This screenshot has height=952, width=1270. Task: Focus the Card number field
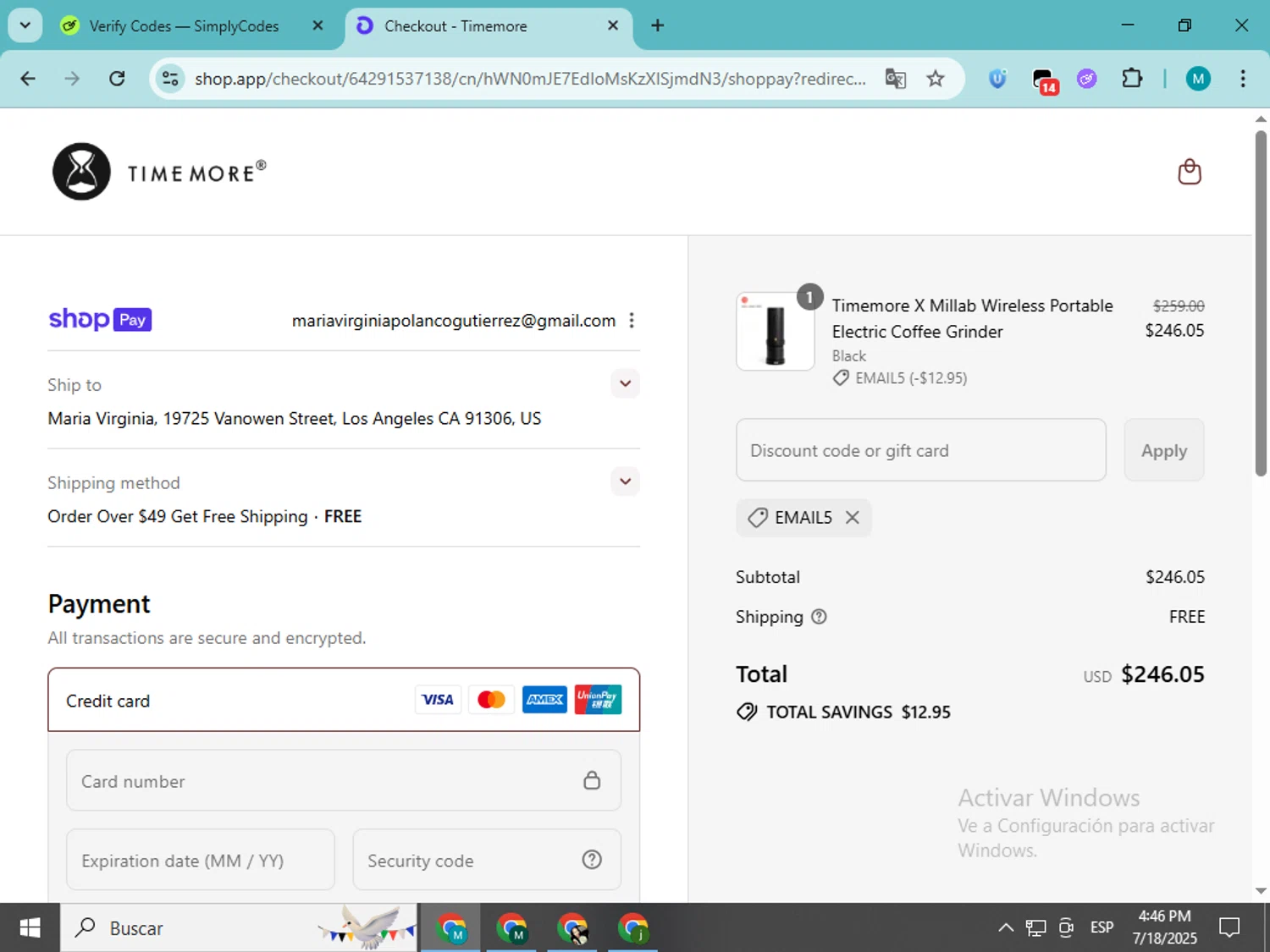(x=344, y=780)
